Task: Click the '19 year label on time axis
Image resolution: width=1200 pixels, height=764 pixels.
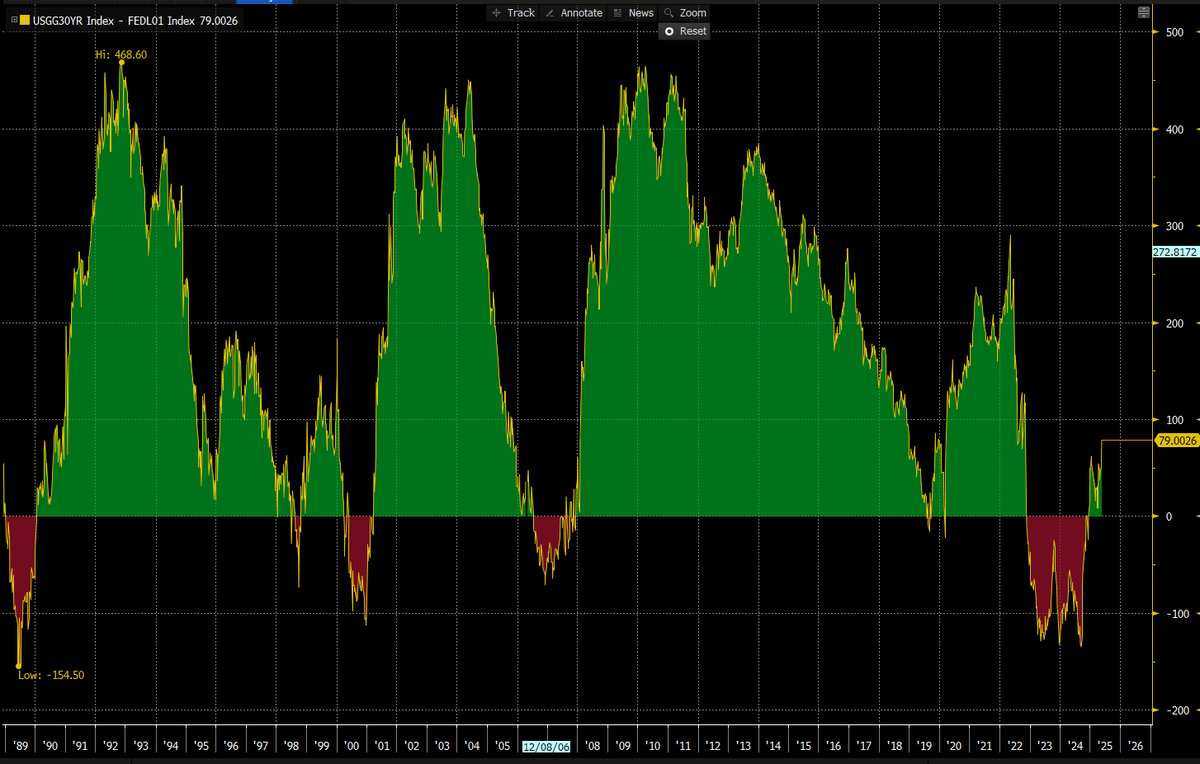Action: click(924, 746)
